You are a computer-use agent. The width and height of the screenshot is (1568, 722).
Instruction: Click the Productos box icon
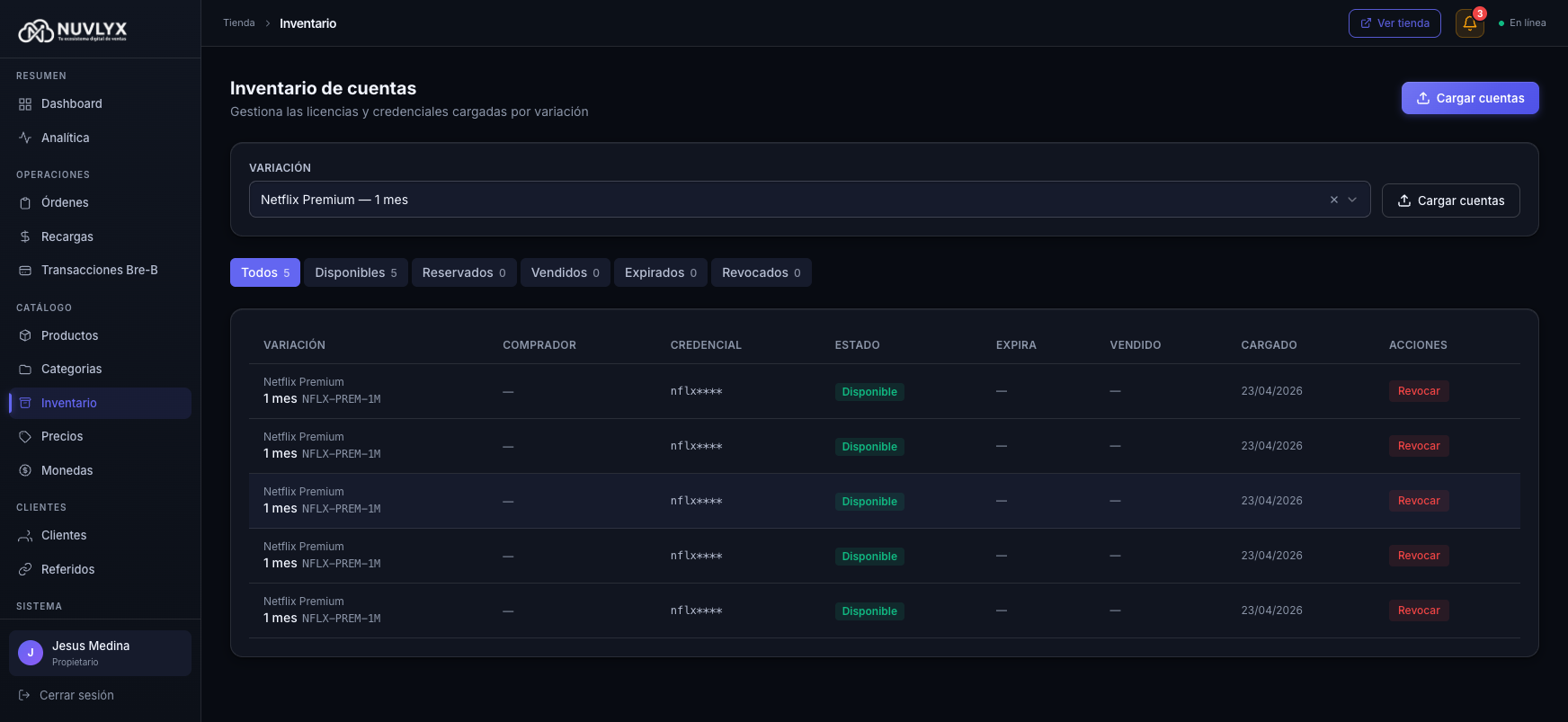coord(25,335)
